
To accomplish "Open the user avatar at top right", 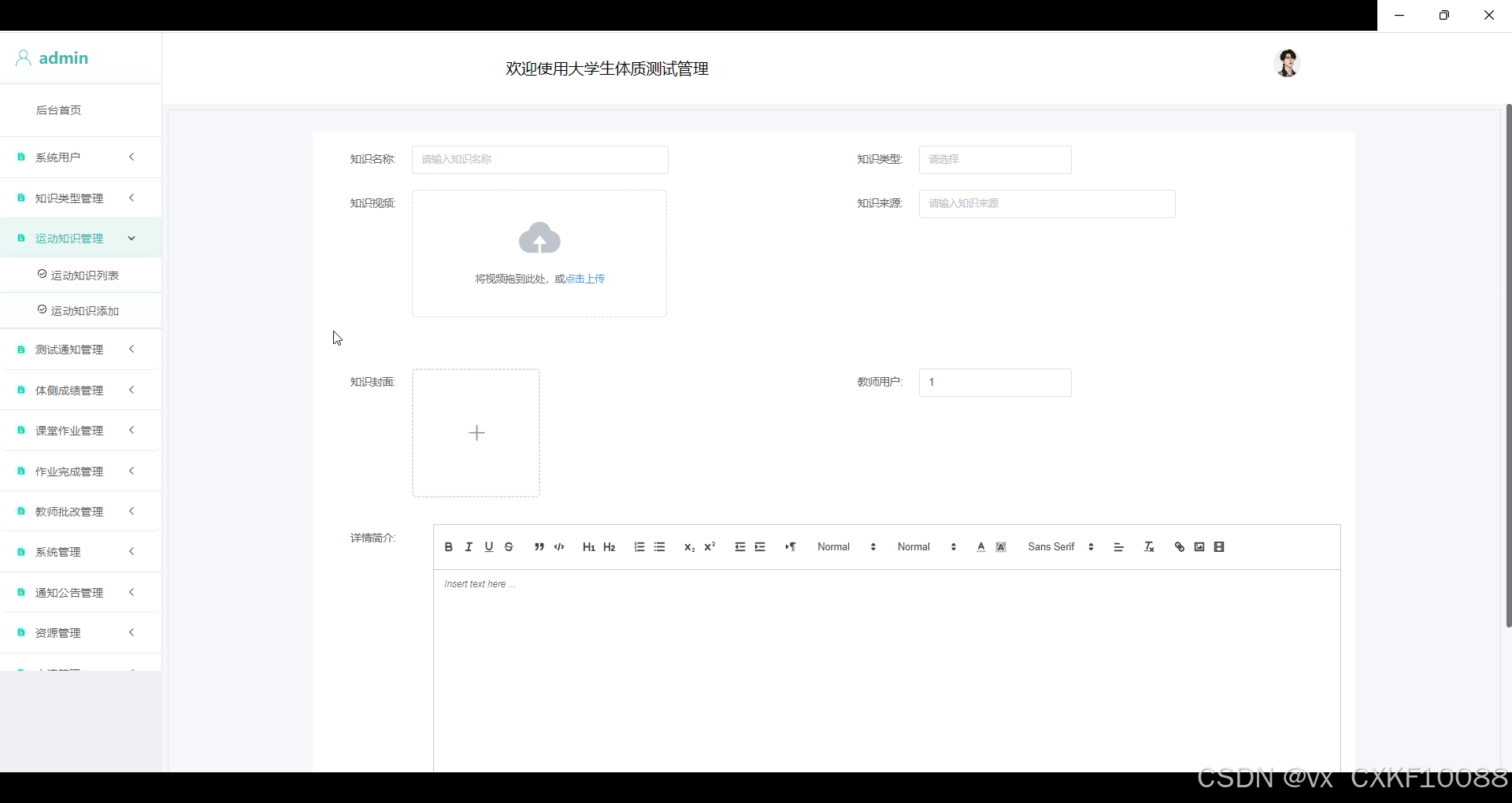I will [1287, 63].
